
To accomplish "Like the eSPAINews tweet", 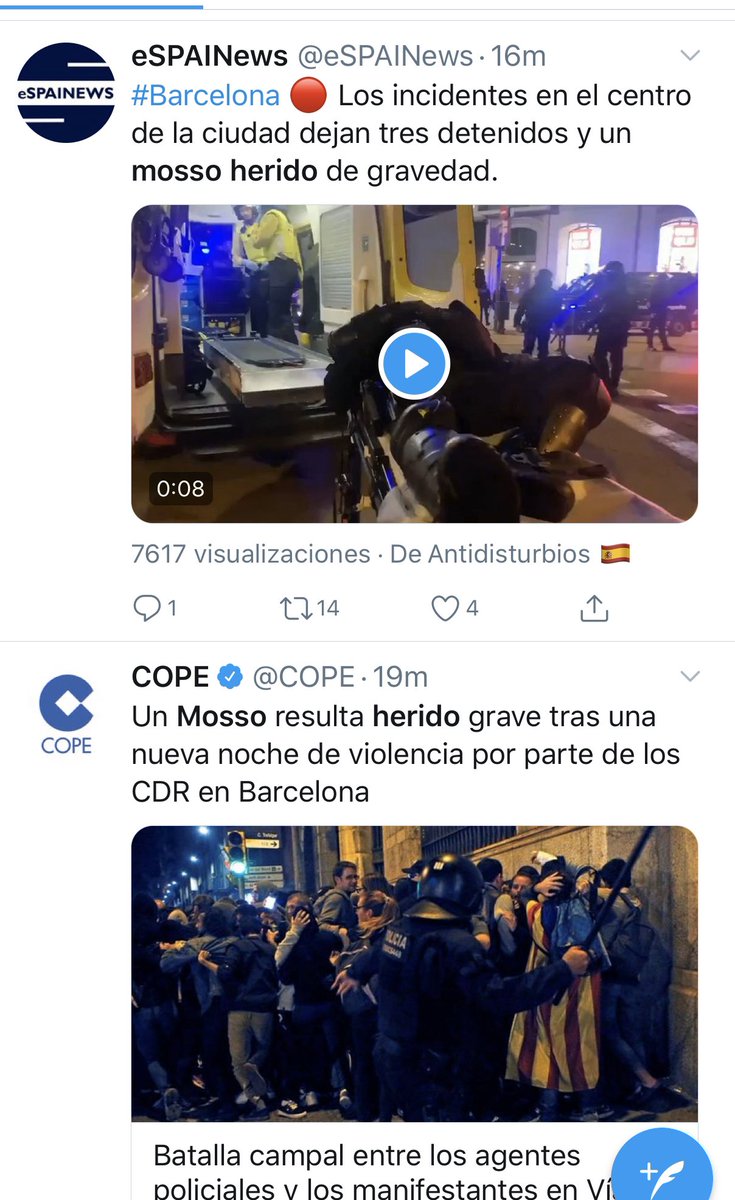I will (x=455, y=607).
